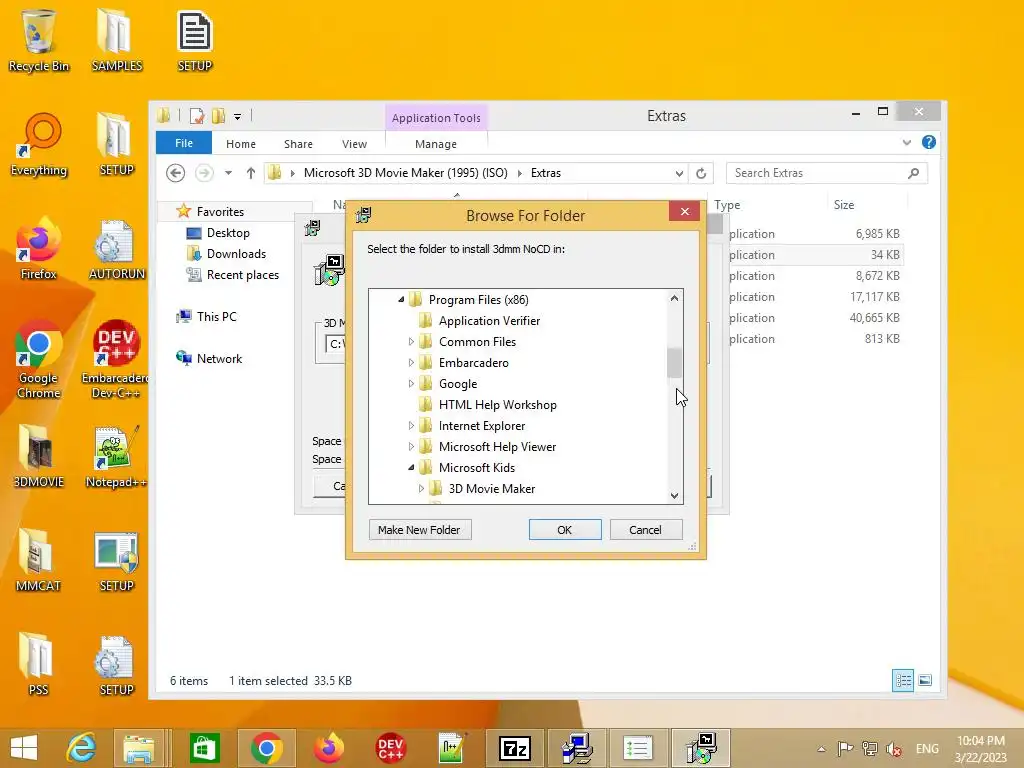Expand the Embarcadero folder node
This screenshot has height=768, width=1024.
coord(411,362)
